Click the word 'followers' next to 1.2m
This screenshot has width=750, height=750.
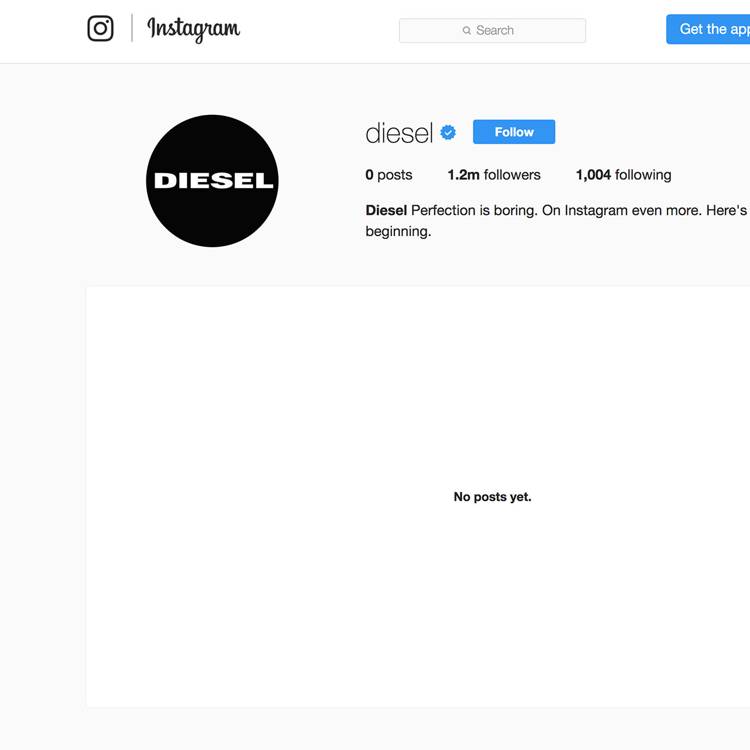512,175
